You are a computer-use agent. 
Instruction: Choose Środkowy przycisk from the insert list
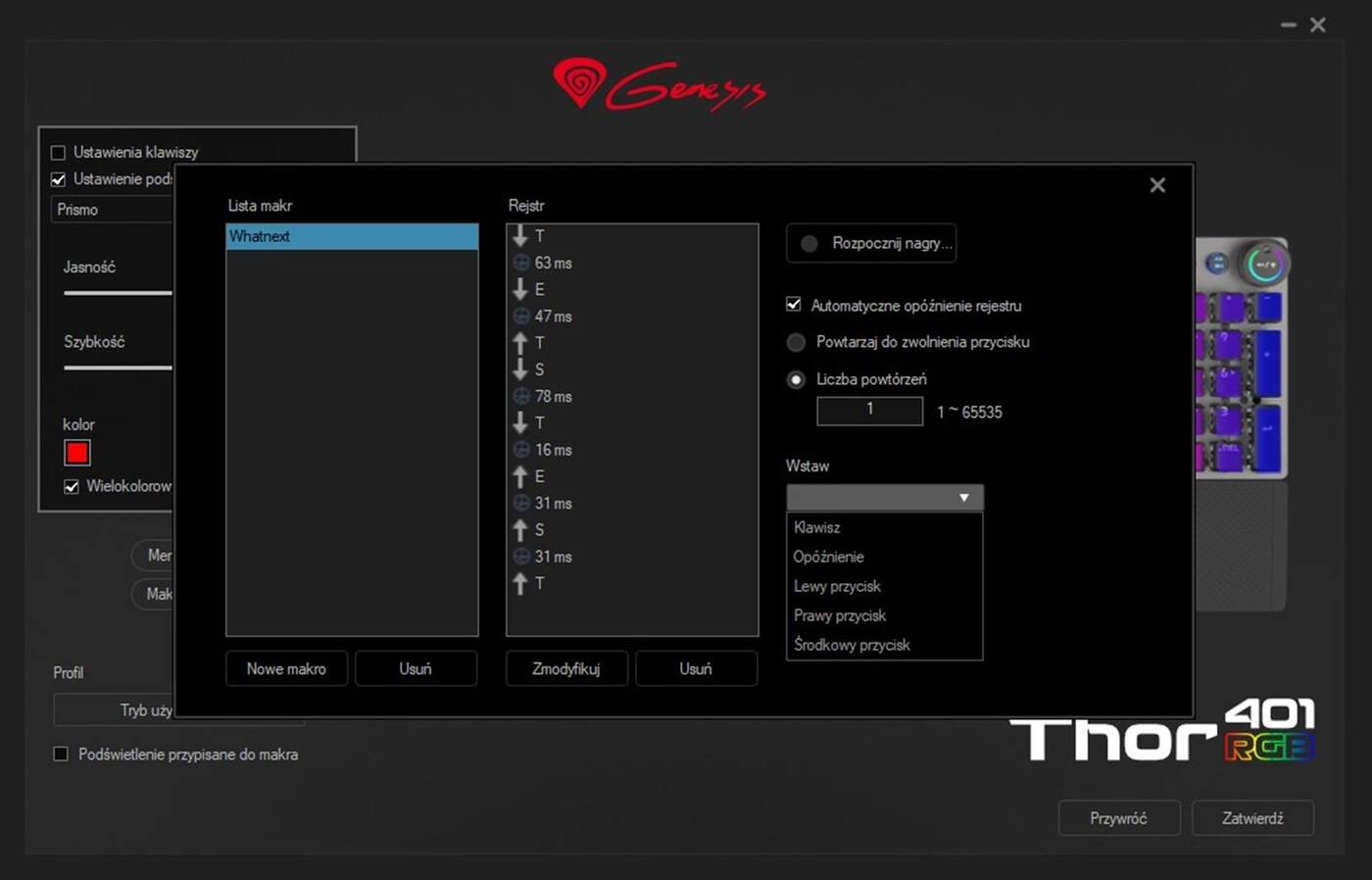coord(852,645)
